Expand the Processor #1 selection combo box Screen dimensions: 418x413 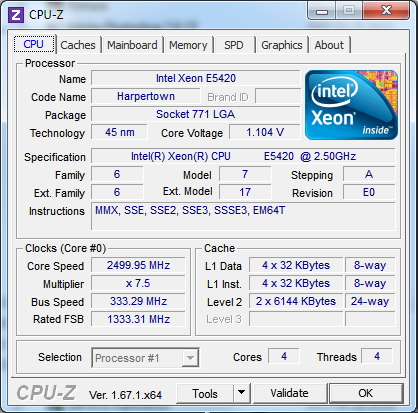tap(145, 358)
